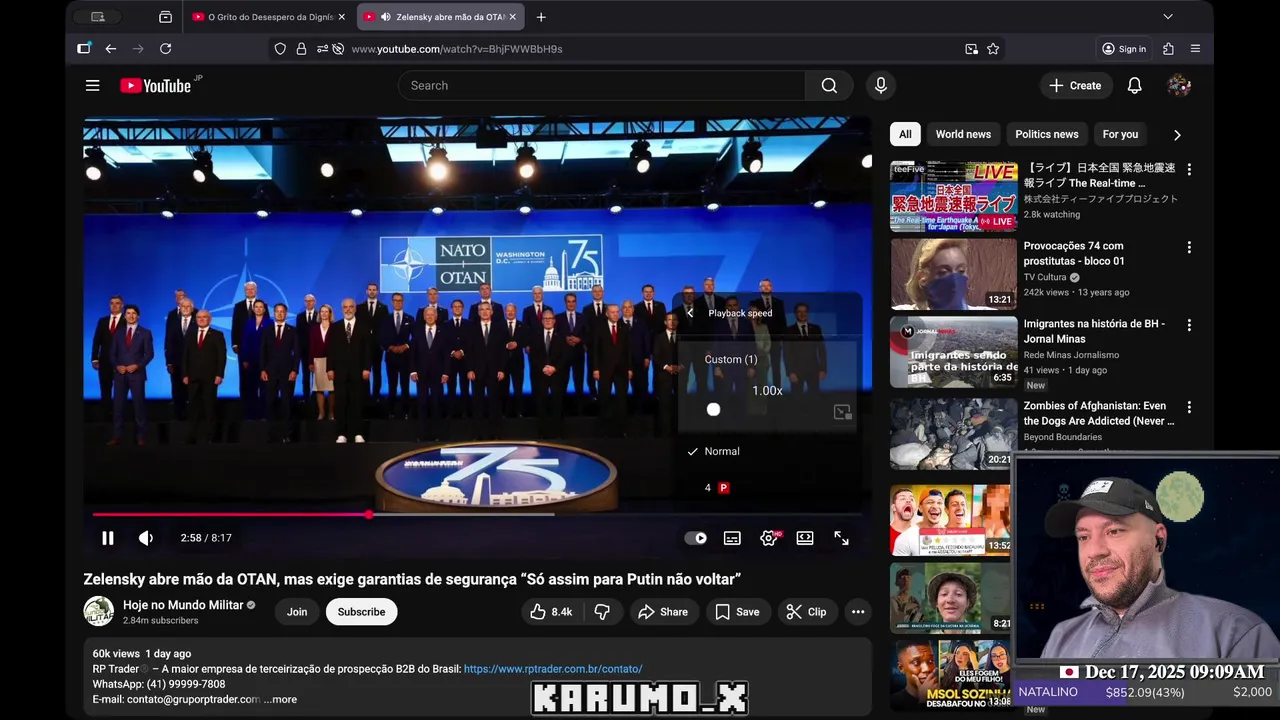This screenshot has width=1280, height=720.
Task: Reload the current page
Action: pyautogui.click(x=166, y=48)
